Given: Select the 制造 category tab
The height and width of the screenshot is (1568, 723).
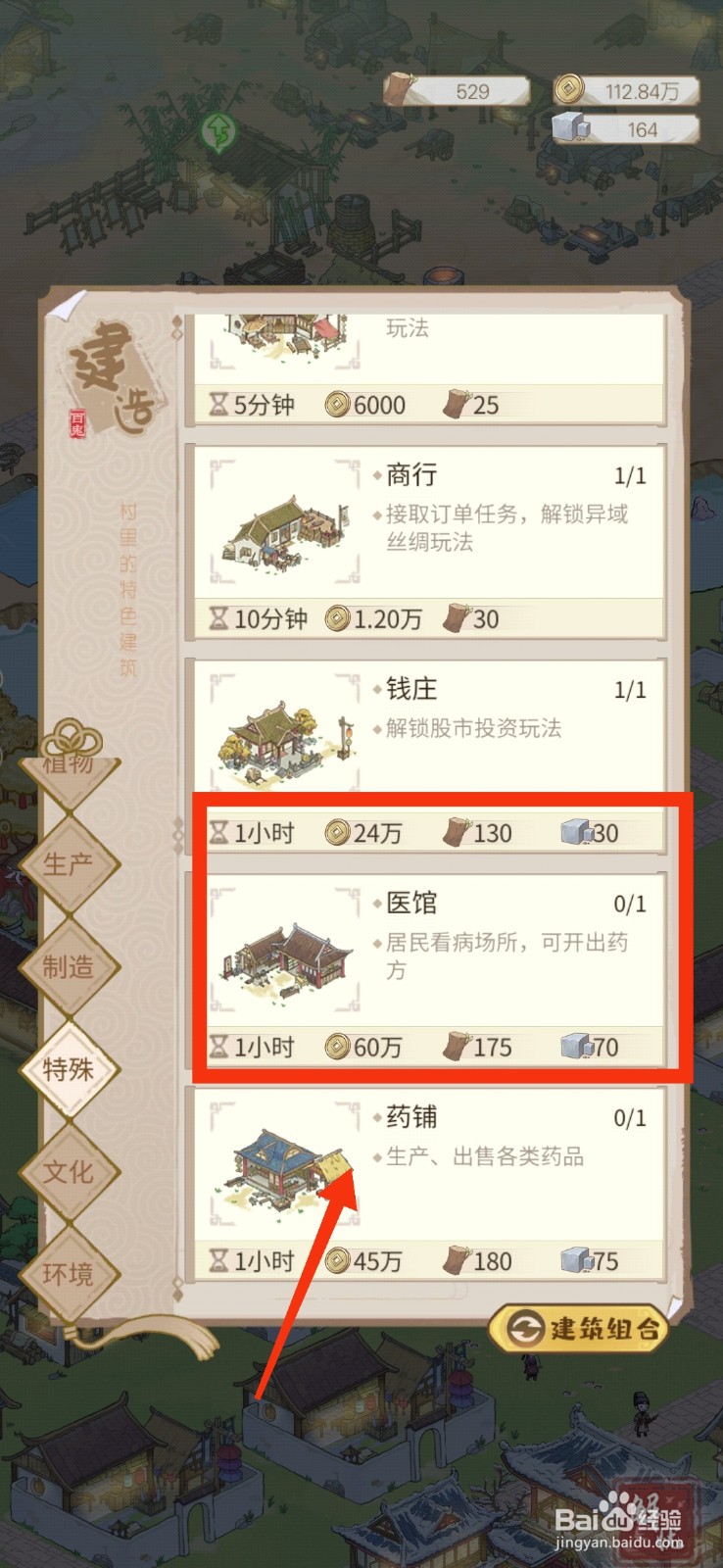Looking at the screenshot, I should pyautogui.click(x=69, y=967).
